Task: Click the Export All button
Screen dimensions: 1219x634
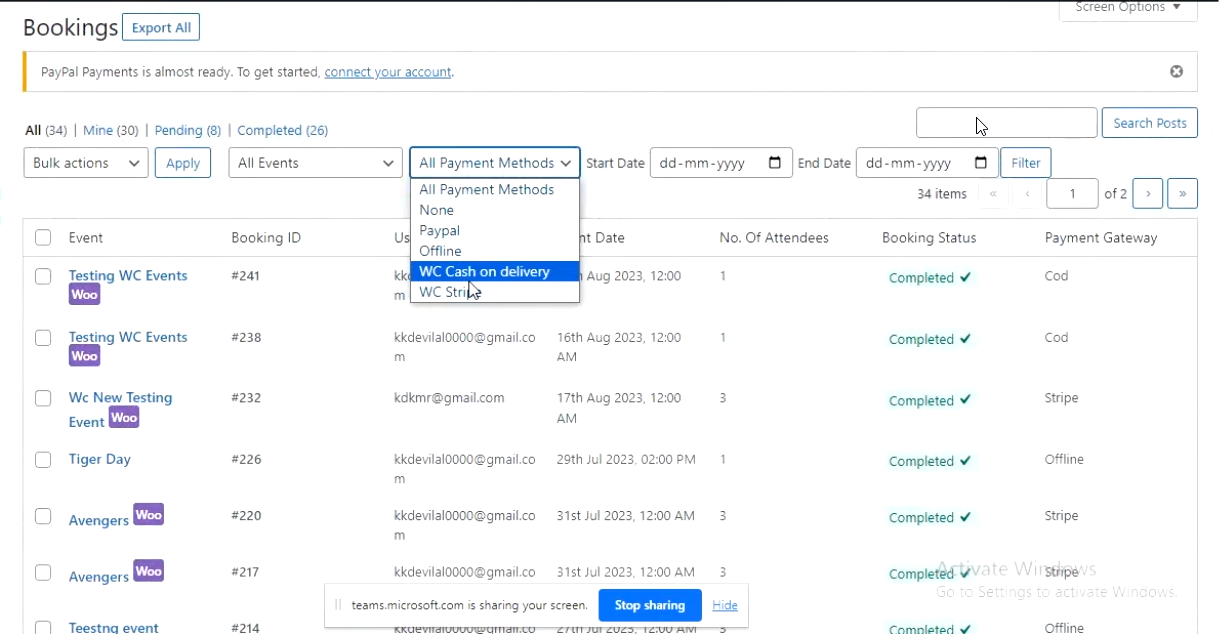Action: point(161,28)
